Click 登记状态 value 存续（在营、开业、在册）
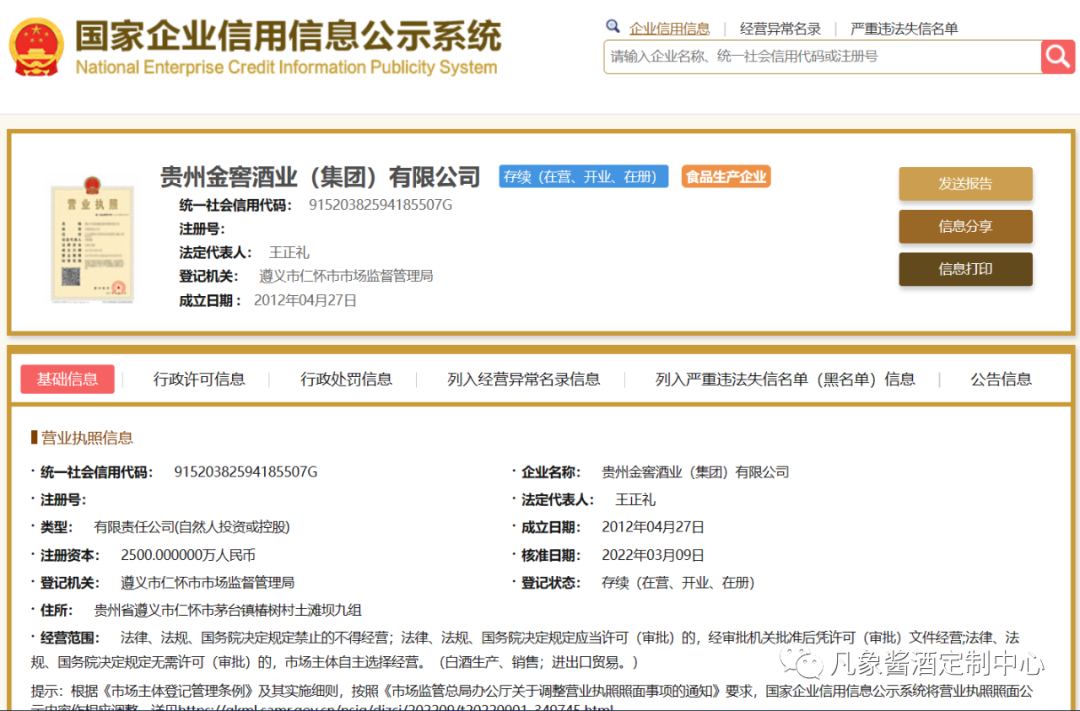1080x711 pixels. [x=678, y=583]
